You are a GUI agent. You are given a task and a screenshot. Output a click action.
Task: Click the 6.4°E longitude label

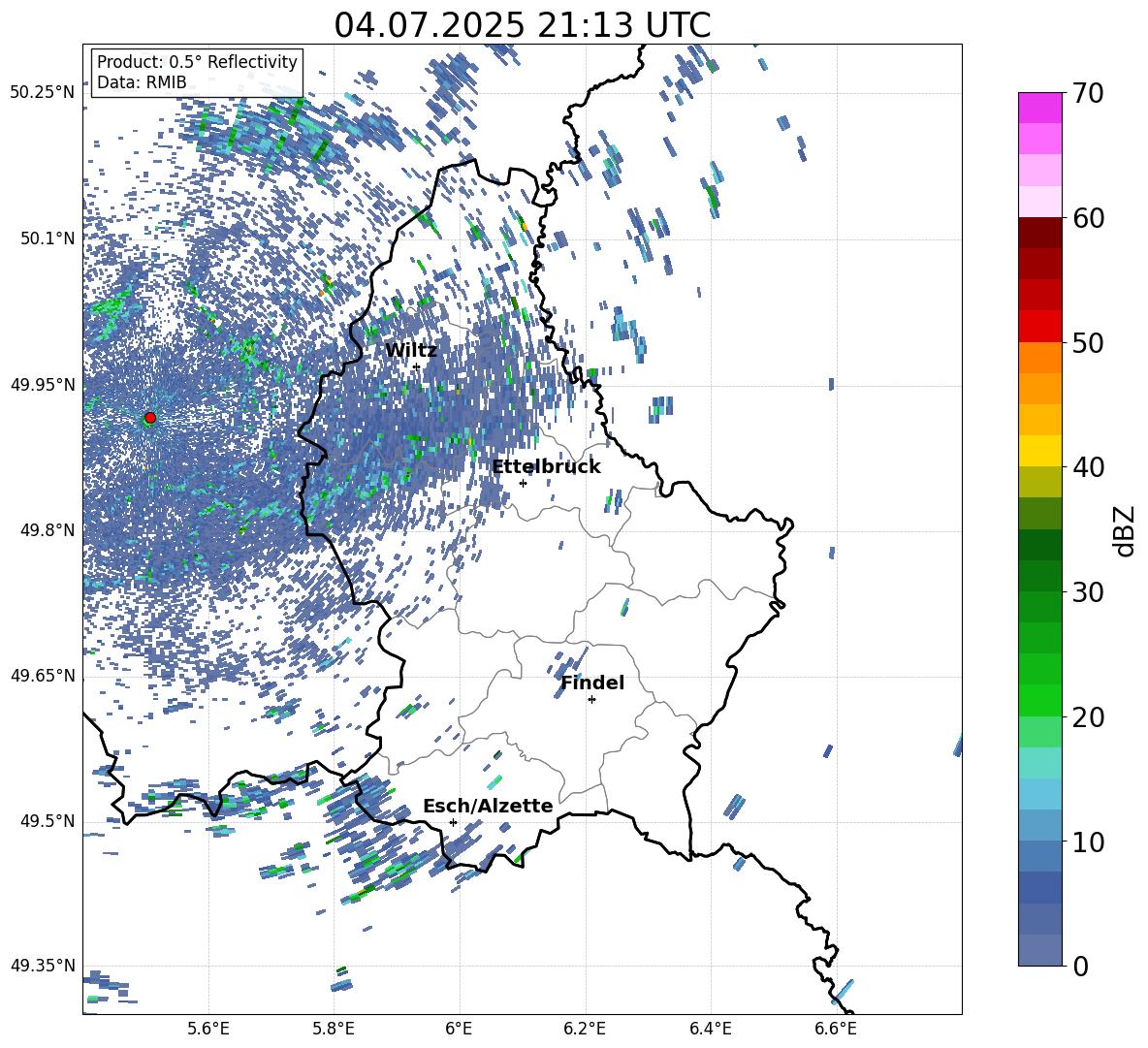click(x=711, y=1029)
